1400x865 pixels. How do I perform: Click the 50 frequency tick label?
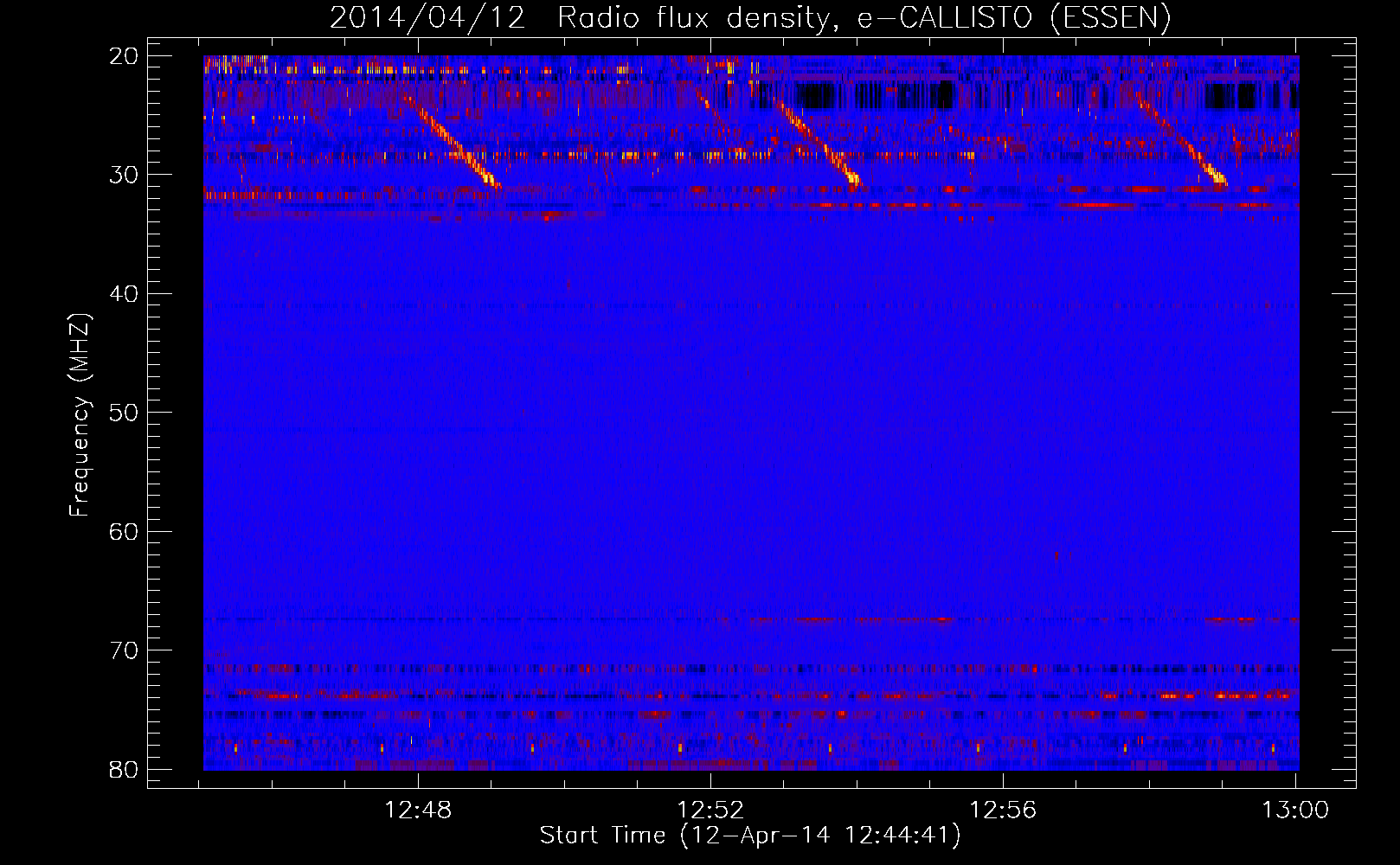click(124, 413)
